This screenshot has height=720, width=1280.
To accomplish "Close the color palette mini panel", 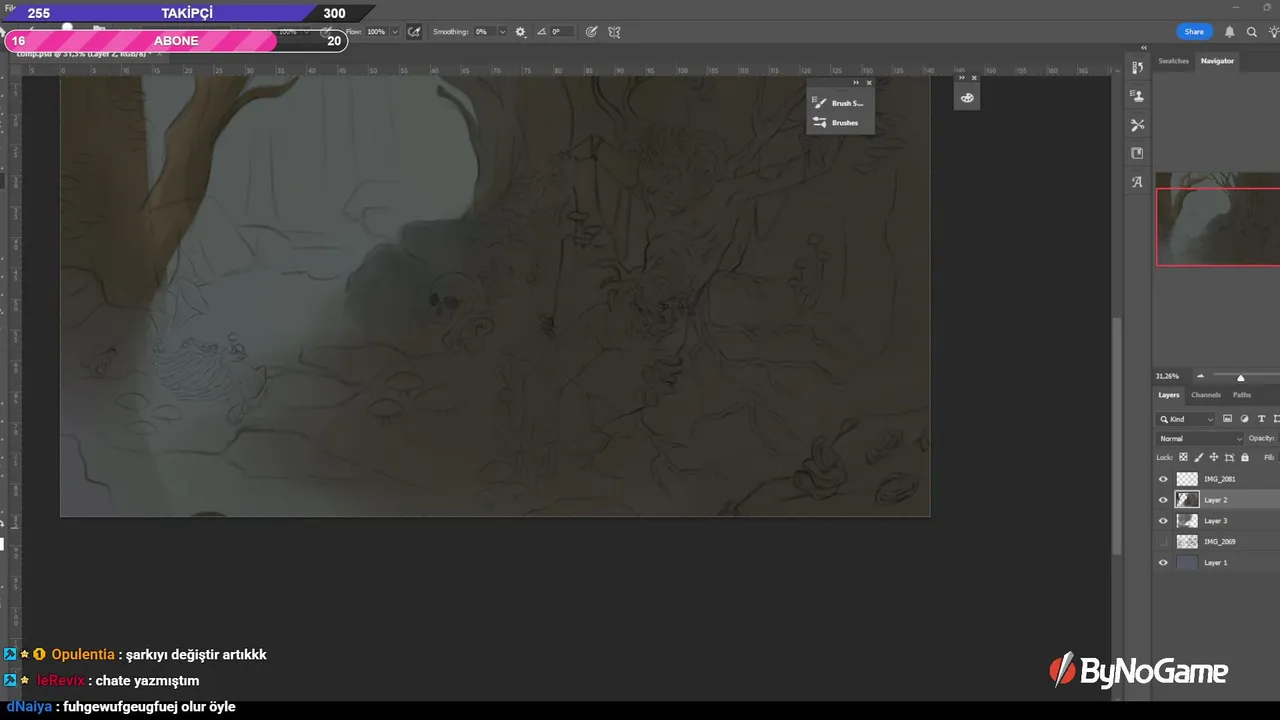I will (974, 78).
